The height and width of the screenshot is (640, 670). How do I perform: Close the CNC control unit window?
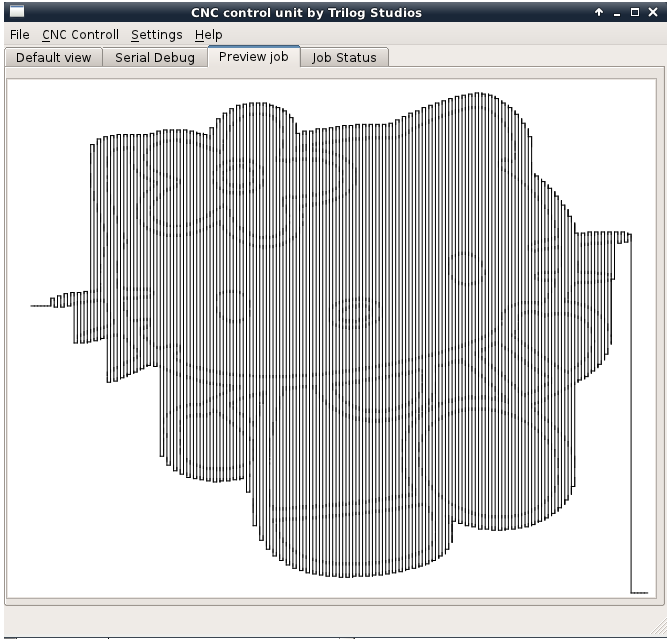(x=654, y=12)
